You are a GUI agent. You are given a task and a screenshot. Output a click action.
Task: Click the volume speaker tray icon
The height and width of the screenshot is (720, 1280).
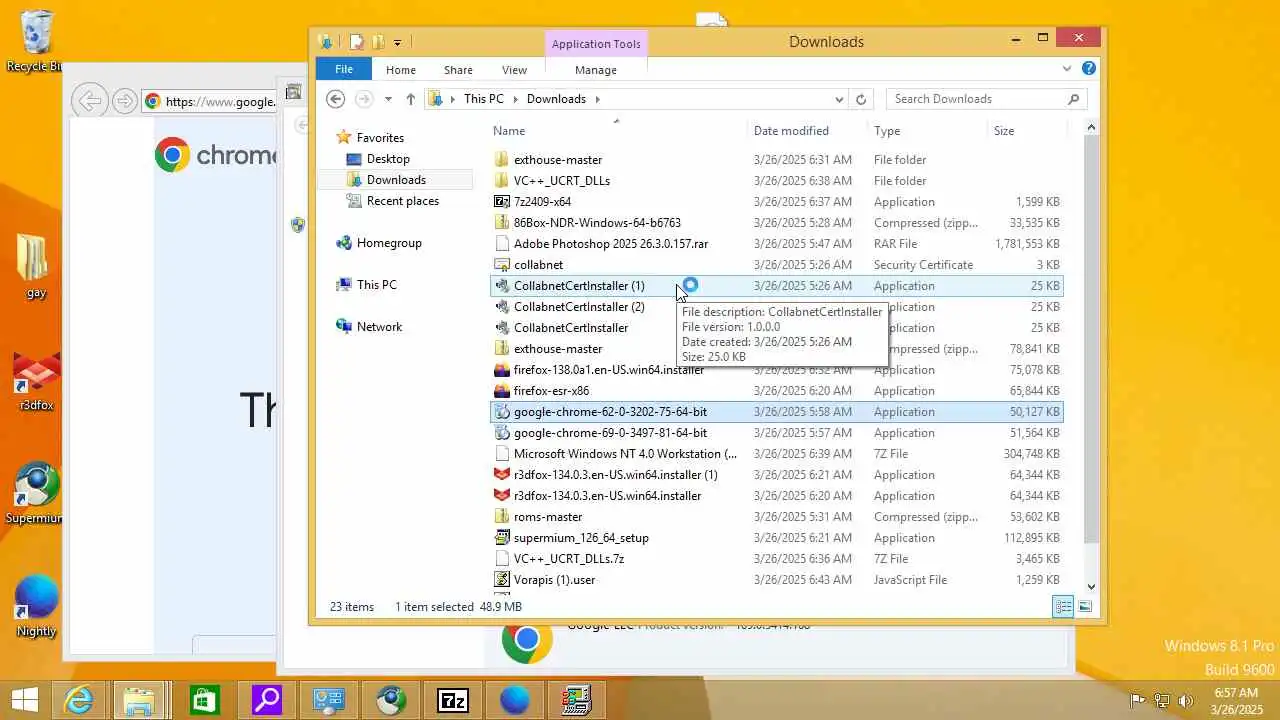coord(1186,701)
